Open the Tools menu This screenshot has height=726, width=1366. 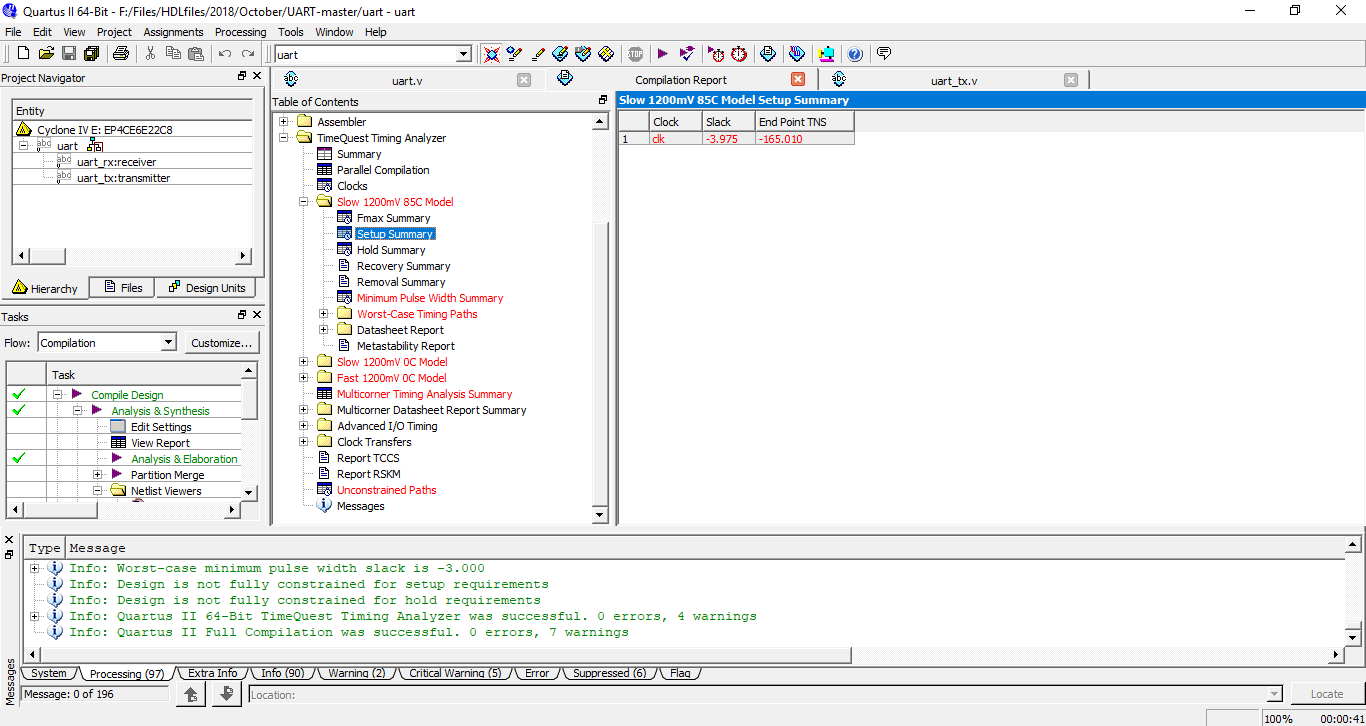tap(291, 32)
